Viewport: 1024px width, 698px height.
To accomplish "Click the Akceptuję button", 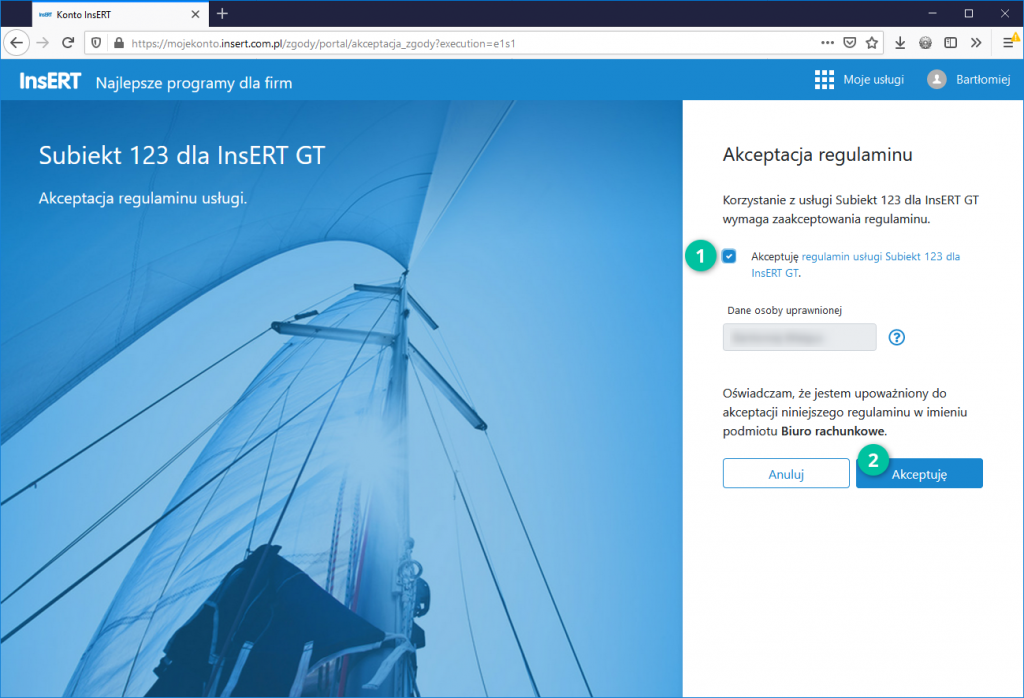I will tap(920, 473).
